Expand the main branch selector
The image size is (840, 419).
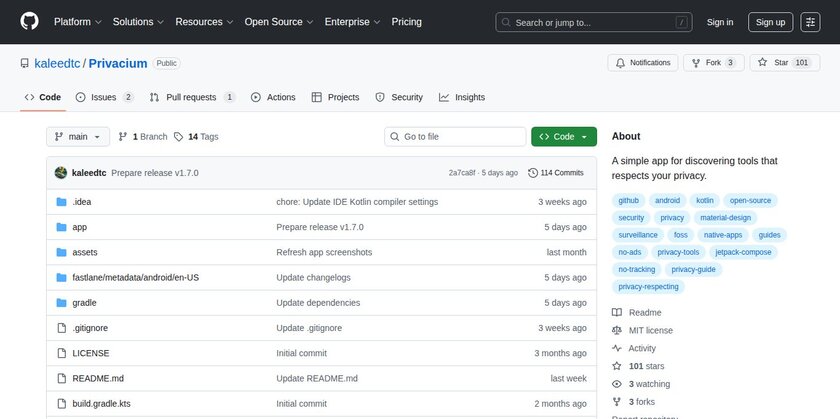77,136
